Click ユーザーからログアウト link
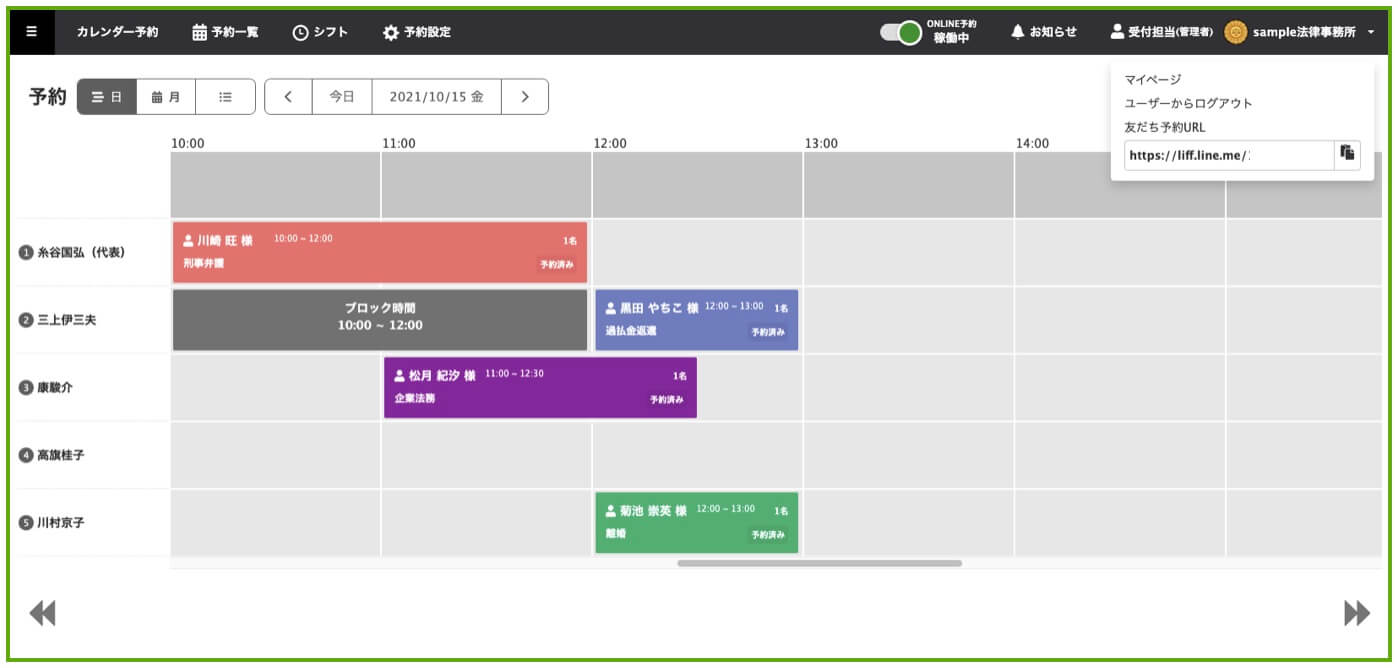The width and height of the screenshot is (1398, 668). tap(1188, 104)
